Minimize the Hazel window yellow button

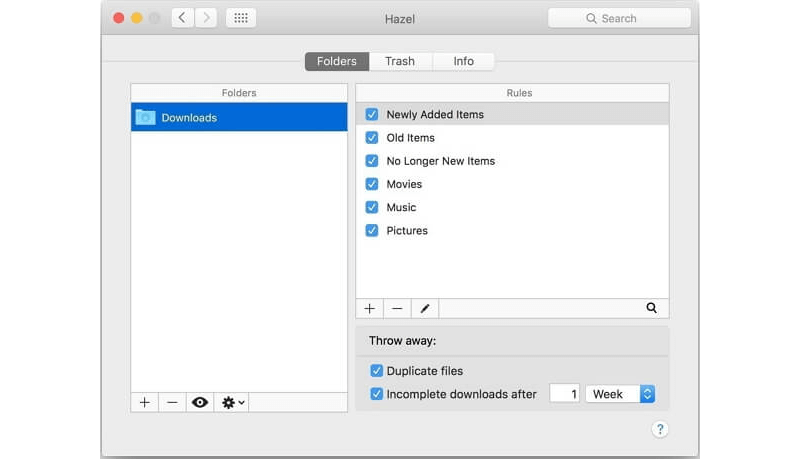(x=137, y=18)
